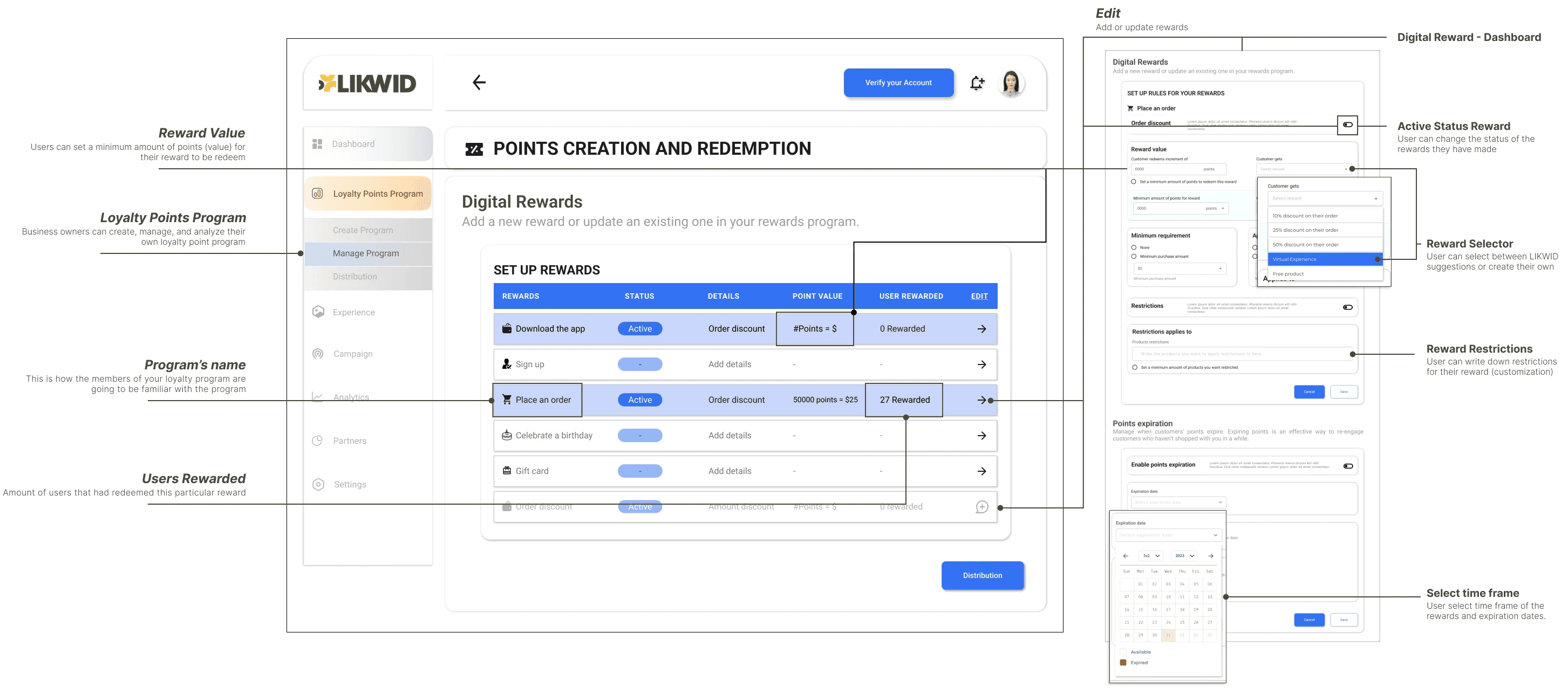
Task: Click the blue Distribution button
Action: 982,575
